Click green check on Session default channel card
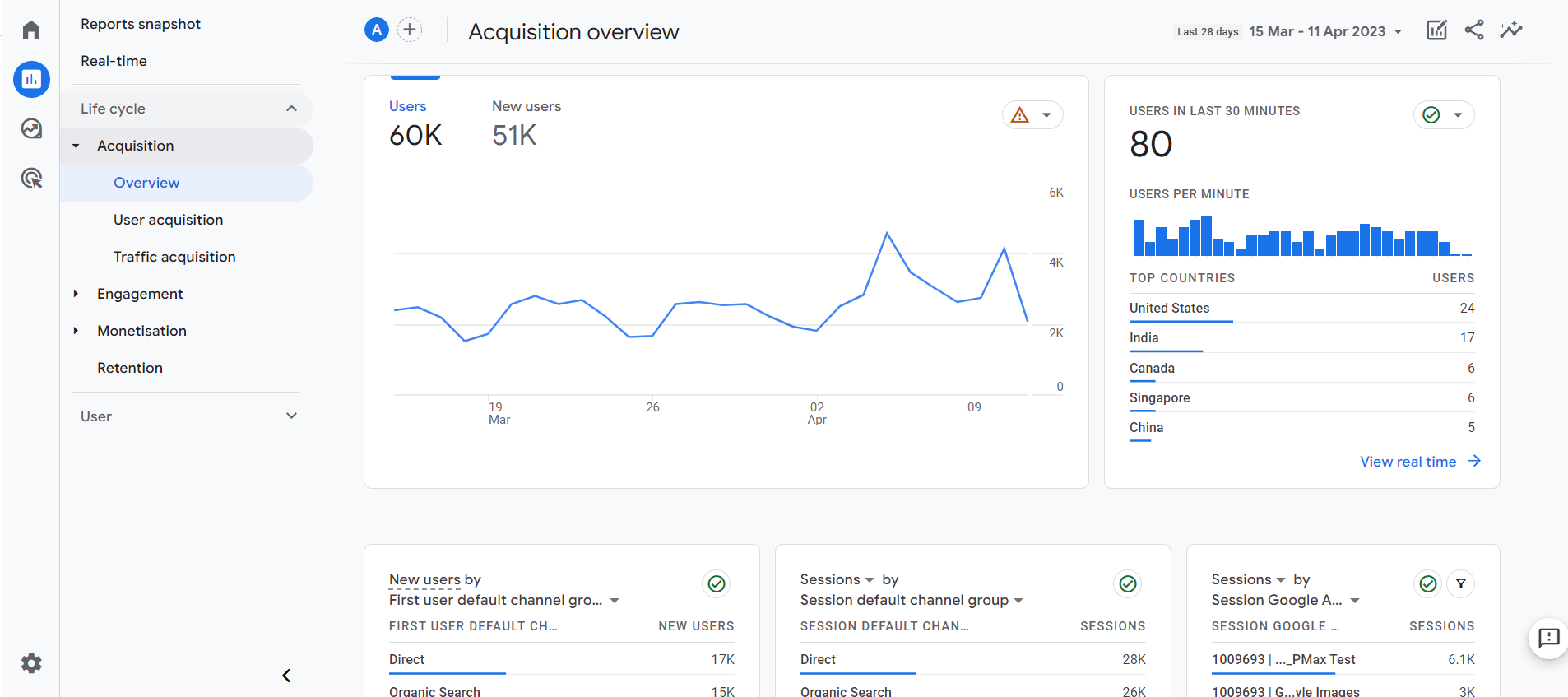This screenshot has height=697, width=1568. click(1128, 583)
